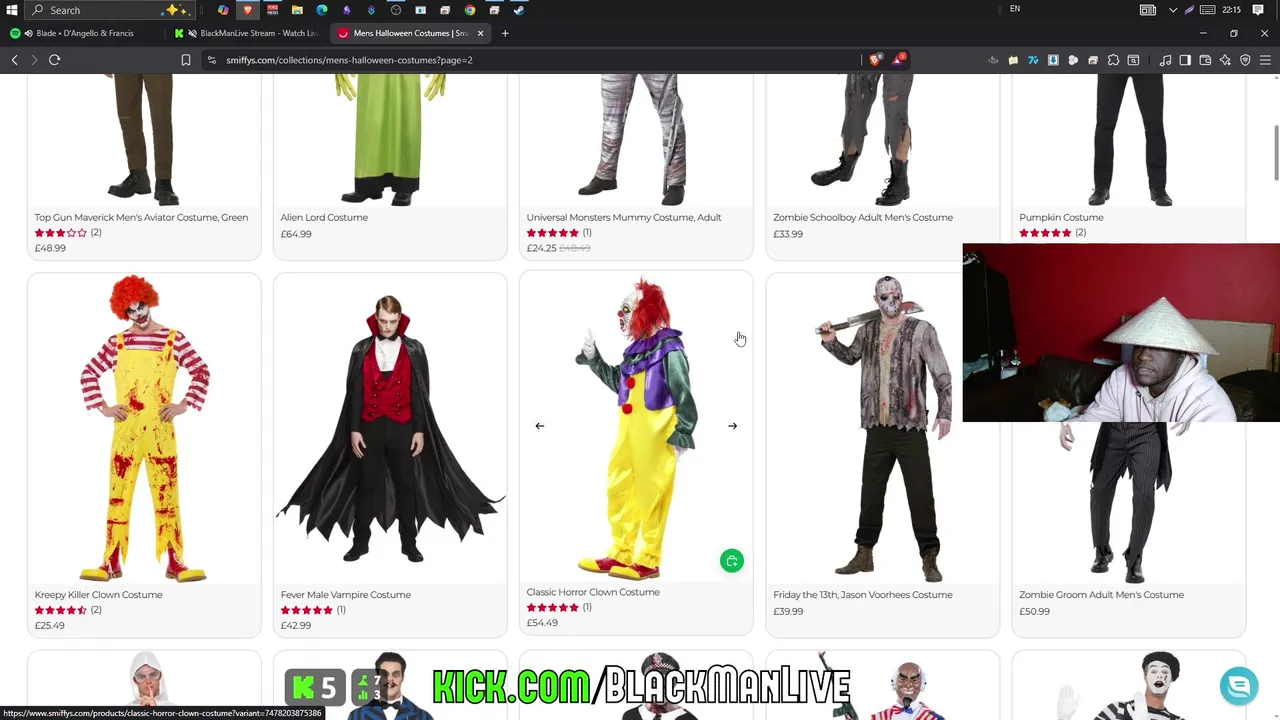Click the £54.49 price on Horror Clown
Viewport: 1280px width, 720px height.
click(x=542, y=623)
